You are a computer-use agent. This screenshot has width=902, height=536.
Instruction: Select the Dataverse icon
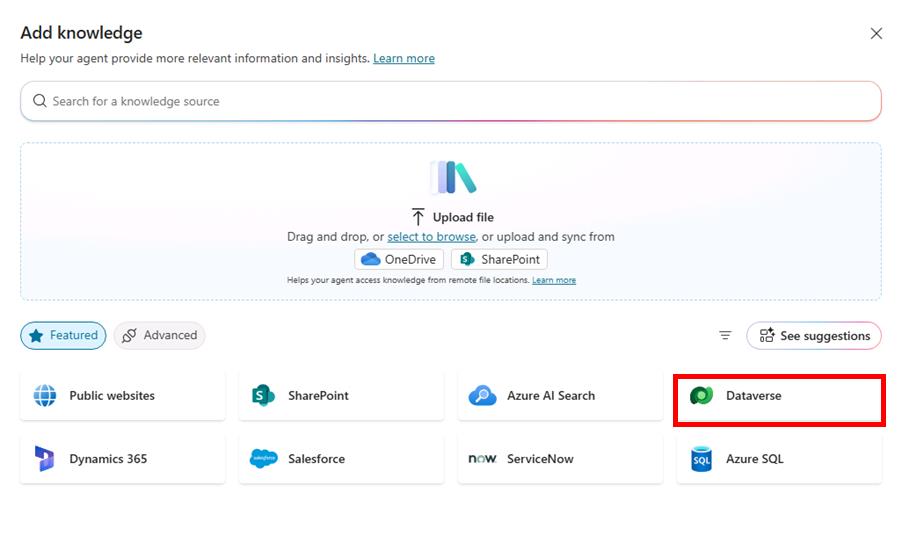tap(702, 396)
